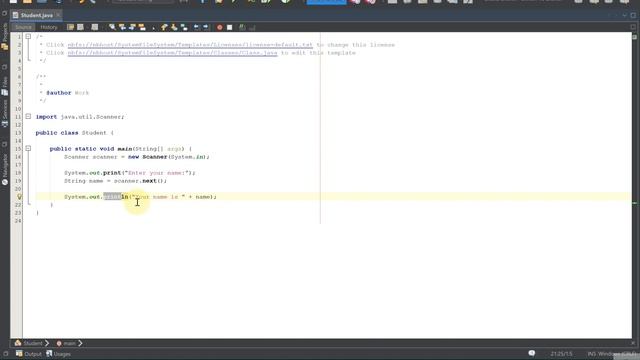Image resolution: width=640 pixels, height=360 pixels.
Task: Switch to the History view
Action: (x=49, y=27)
